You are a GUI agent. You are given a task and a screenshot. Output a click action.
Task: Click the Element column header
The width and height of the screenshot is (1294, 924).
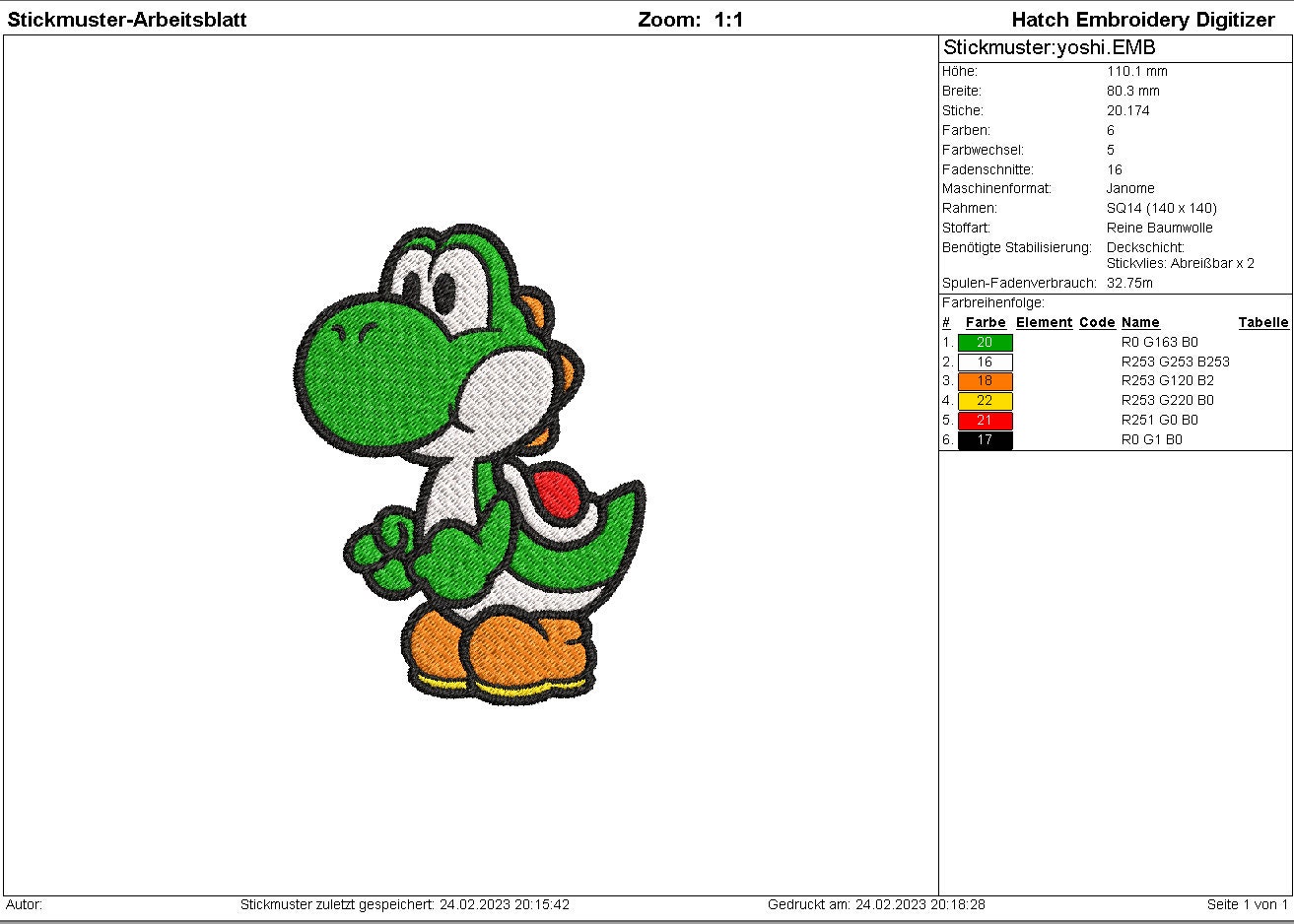[1044, 322]
